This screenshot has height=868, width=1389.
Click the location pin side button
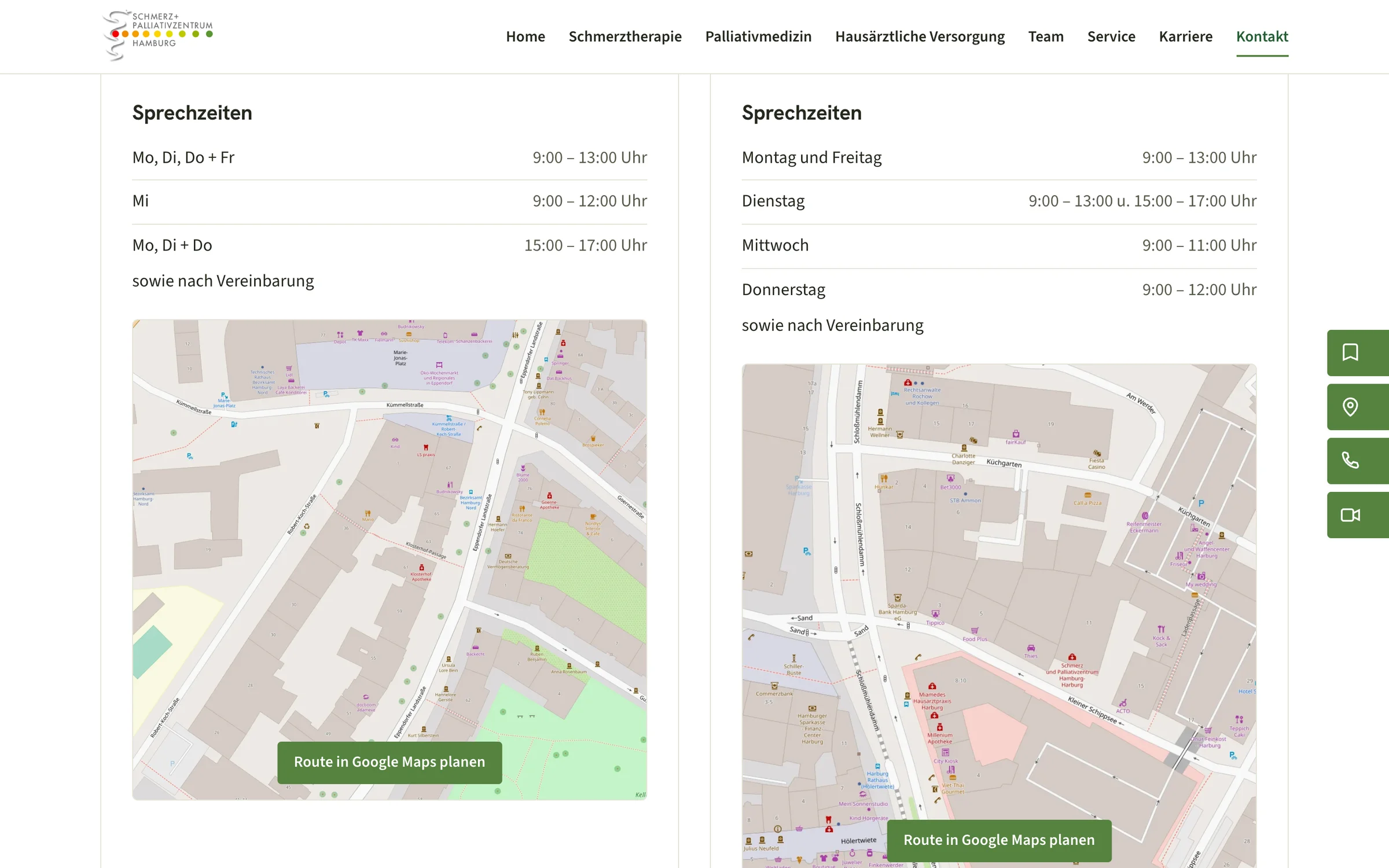[x=1358, y=407]
